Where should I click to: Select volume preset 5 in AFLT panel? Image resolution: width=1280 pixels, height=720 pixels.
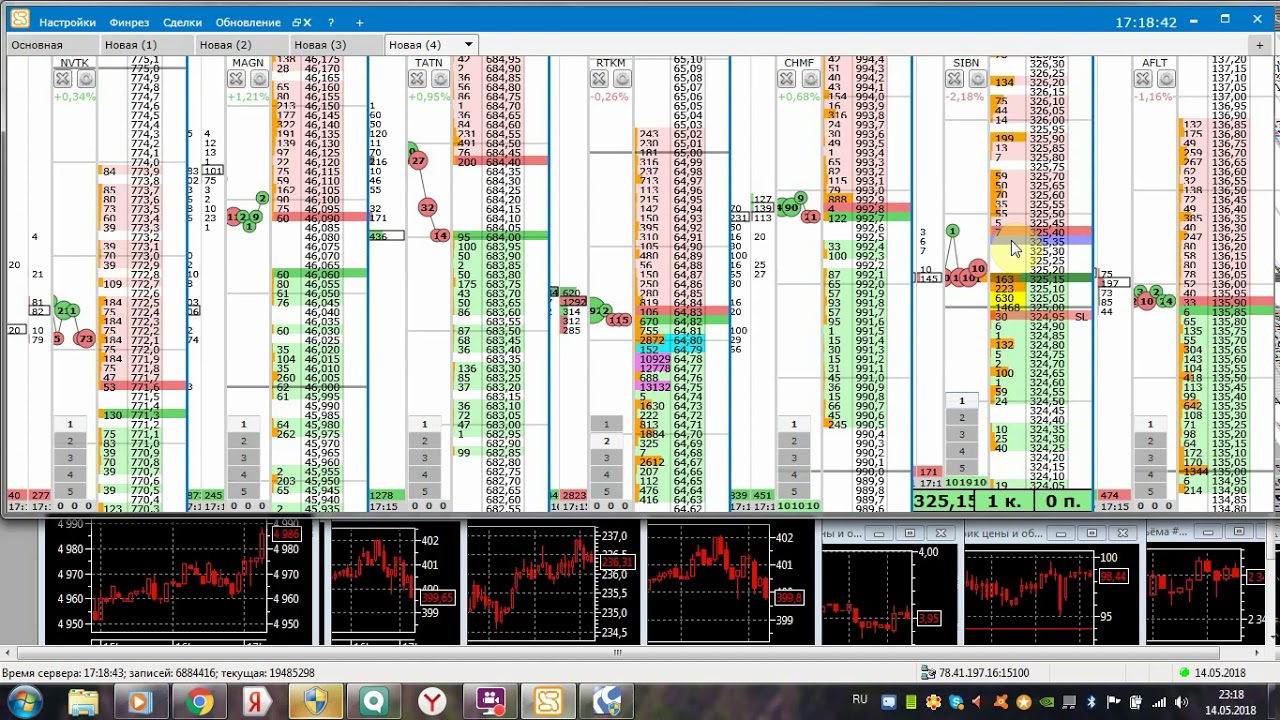click(1150, 492)
